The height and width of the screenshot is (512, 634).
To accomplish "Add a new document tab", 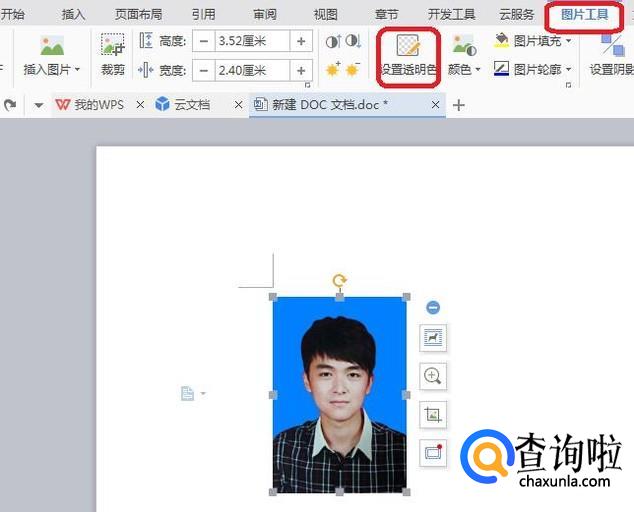I will (x=459, y=105).
